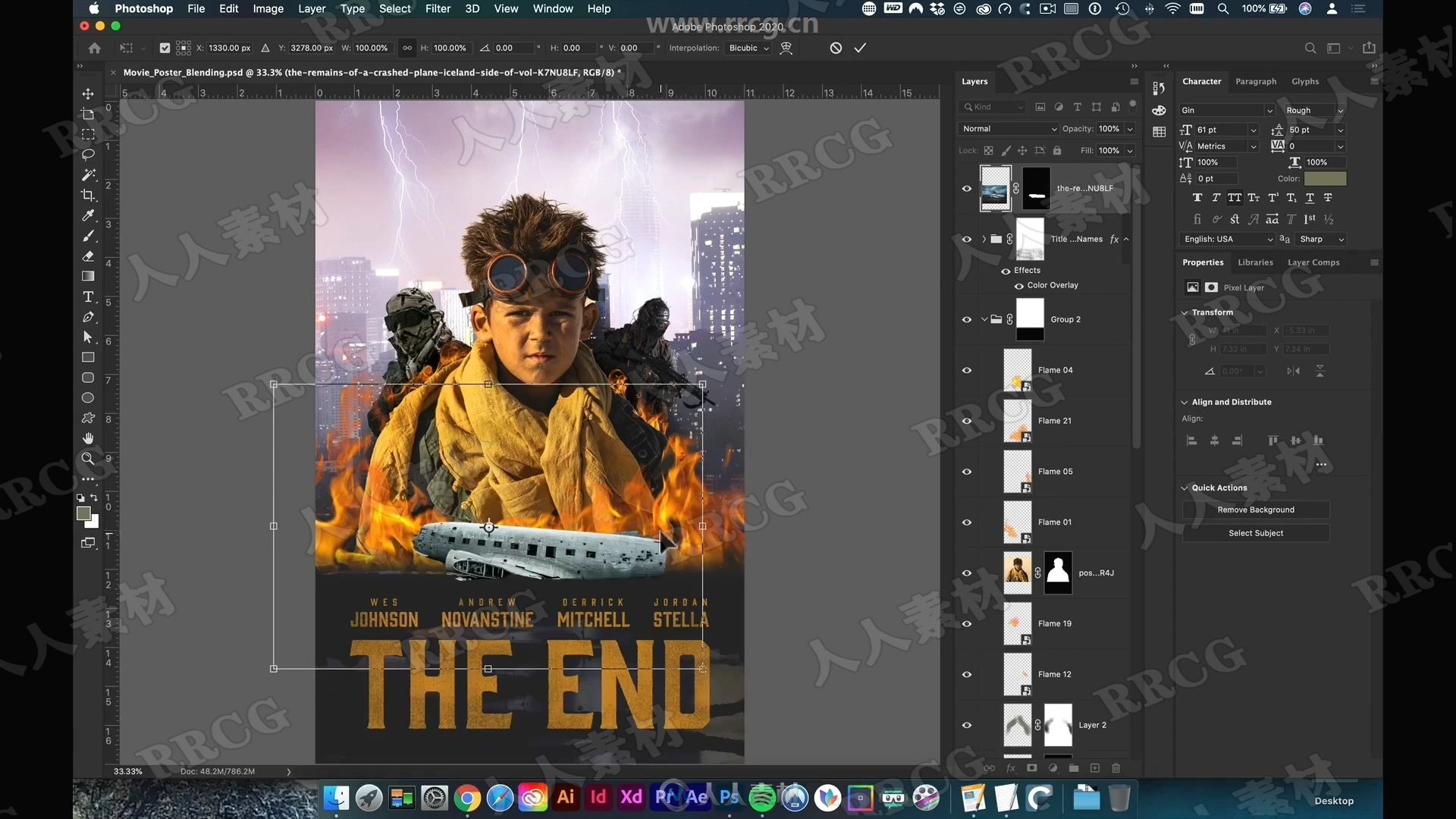Select the Lasso tool in toolbar
1456x819 pixels.
(88, 153)
